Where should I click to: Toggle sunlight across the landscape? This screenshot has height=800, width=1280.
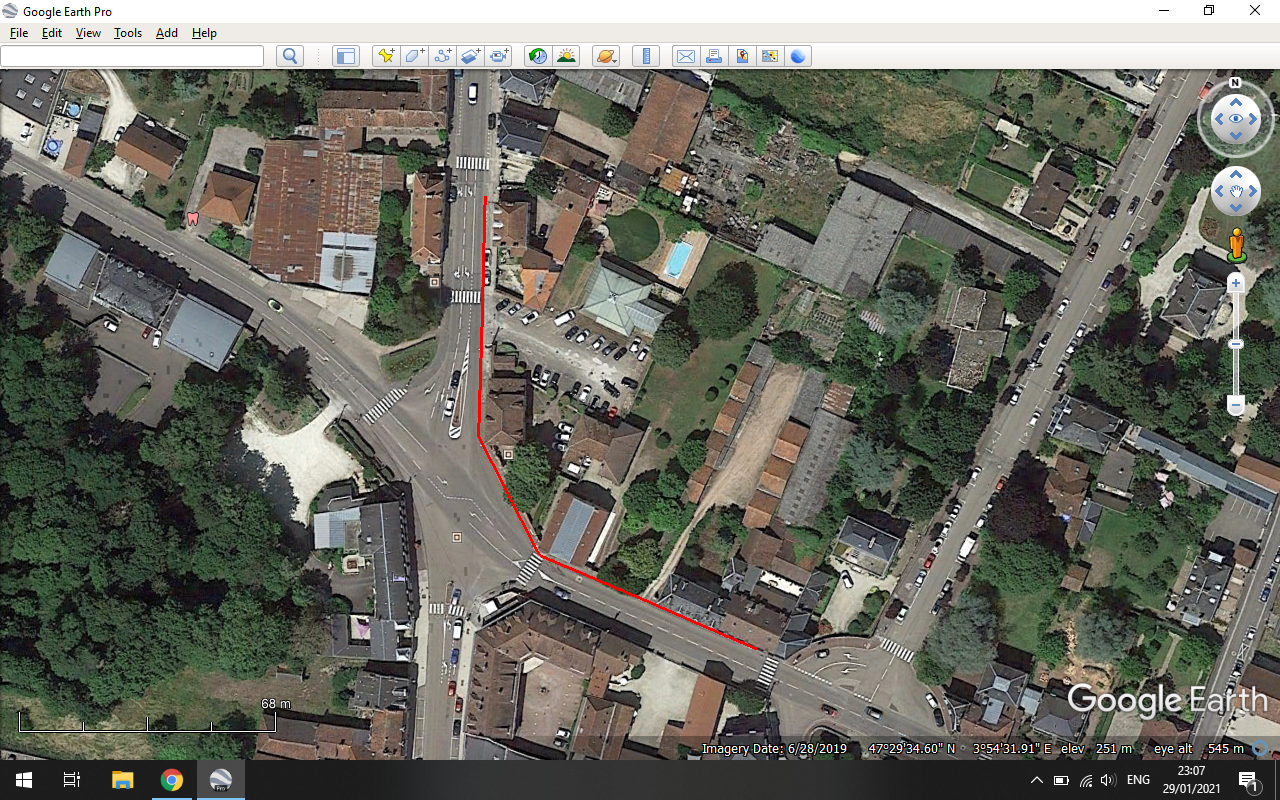pyautogui.click(x=566, y=56)
